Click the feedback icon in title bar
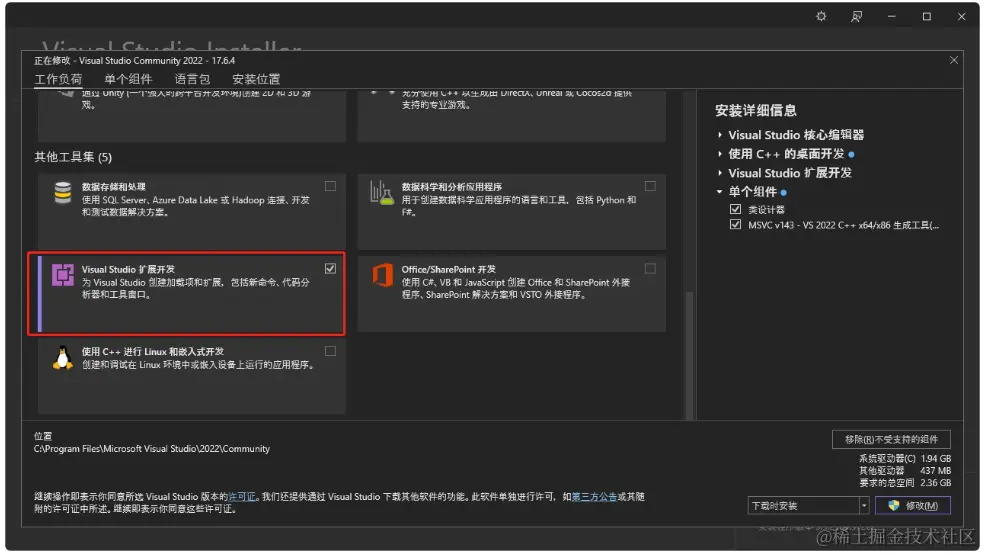Viewport: 984px width, 555px height. coord(856,16)
